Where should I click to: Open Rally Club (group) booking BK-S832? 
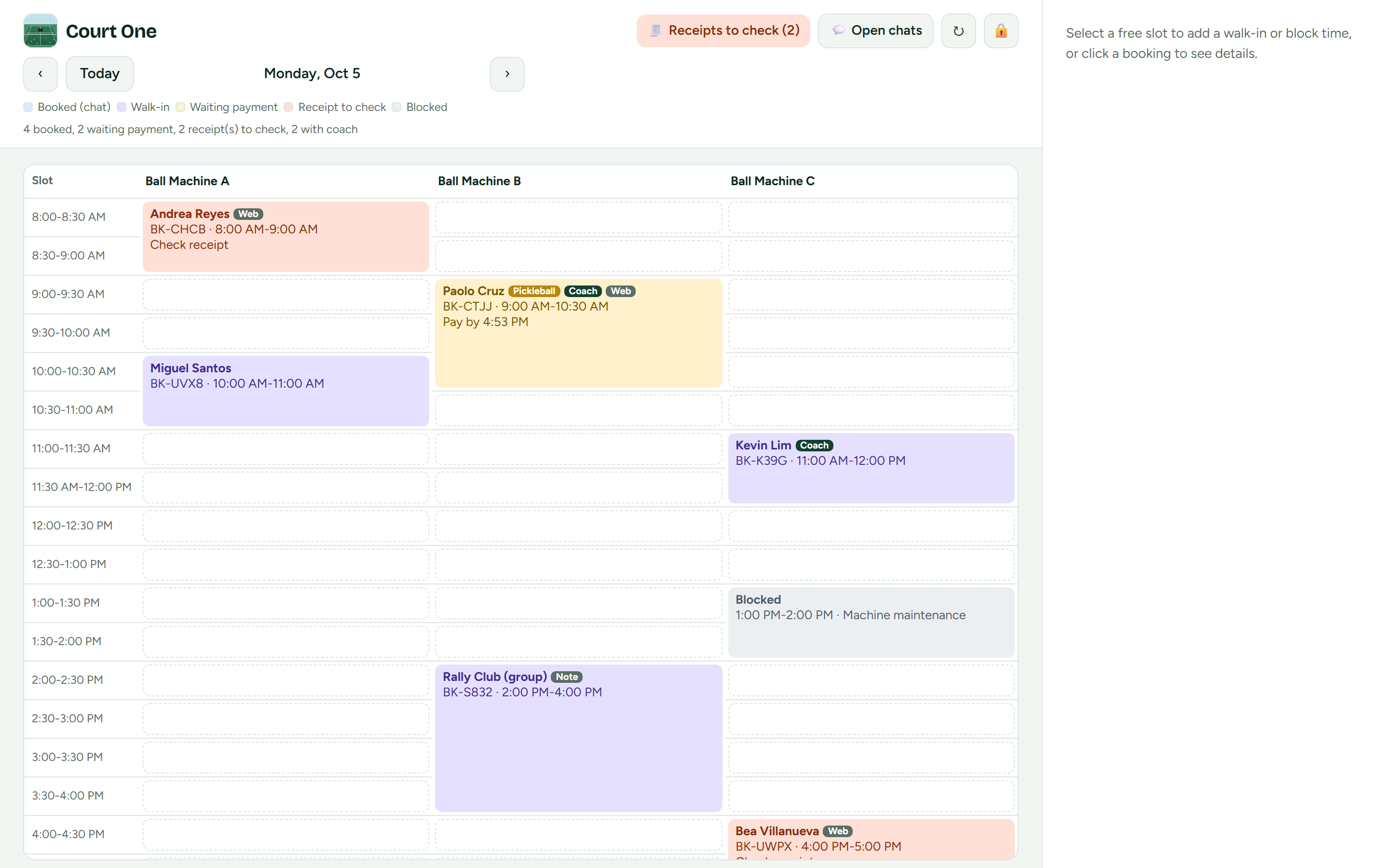(x=578, y=738)
